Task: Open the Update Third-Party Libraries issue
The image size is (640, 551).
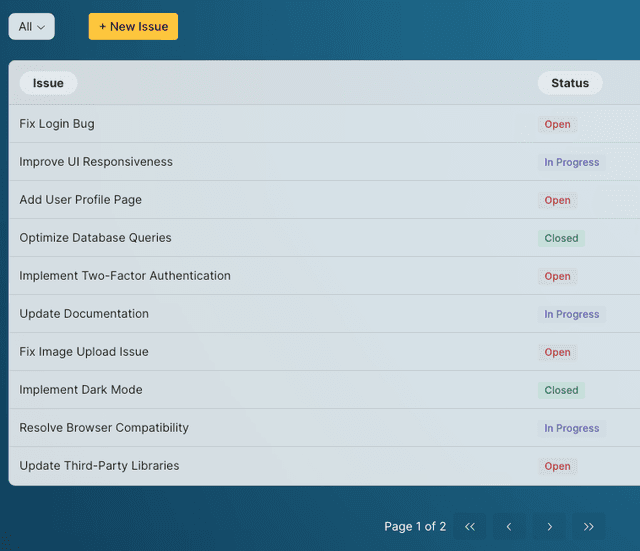Action: (99, 466)
